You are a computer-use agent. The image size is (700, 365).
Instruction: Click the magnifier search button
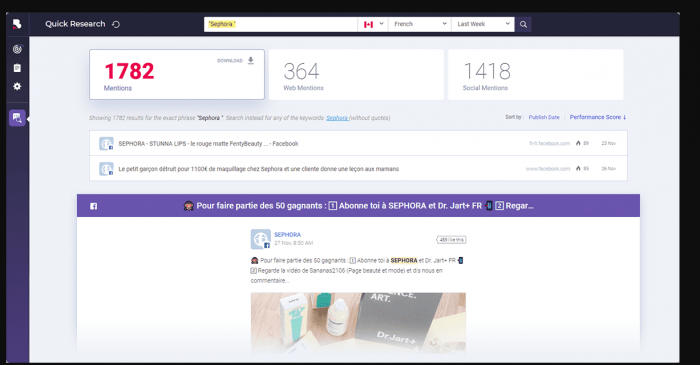click(x=523, y=24)
